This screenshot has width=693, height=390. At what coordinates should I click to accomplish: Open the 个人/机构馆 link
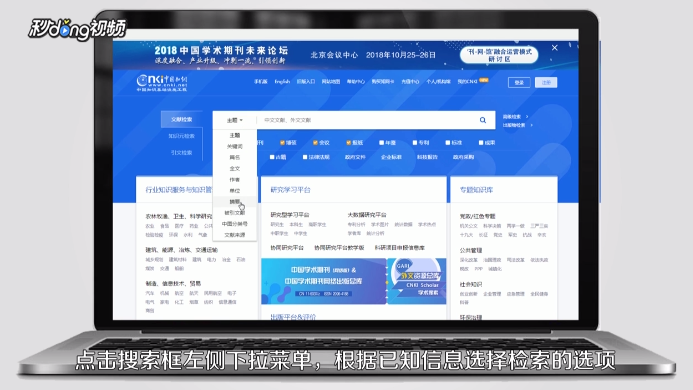point(438,82)
